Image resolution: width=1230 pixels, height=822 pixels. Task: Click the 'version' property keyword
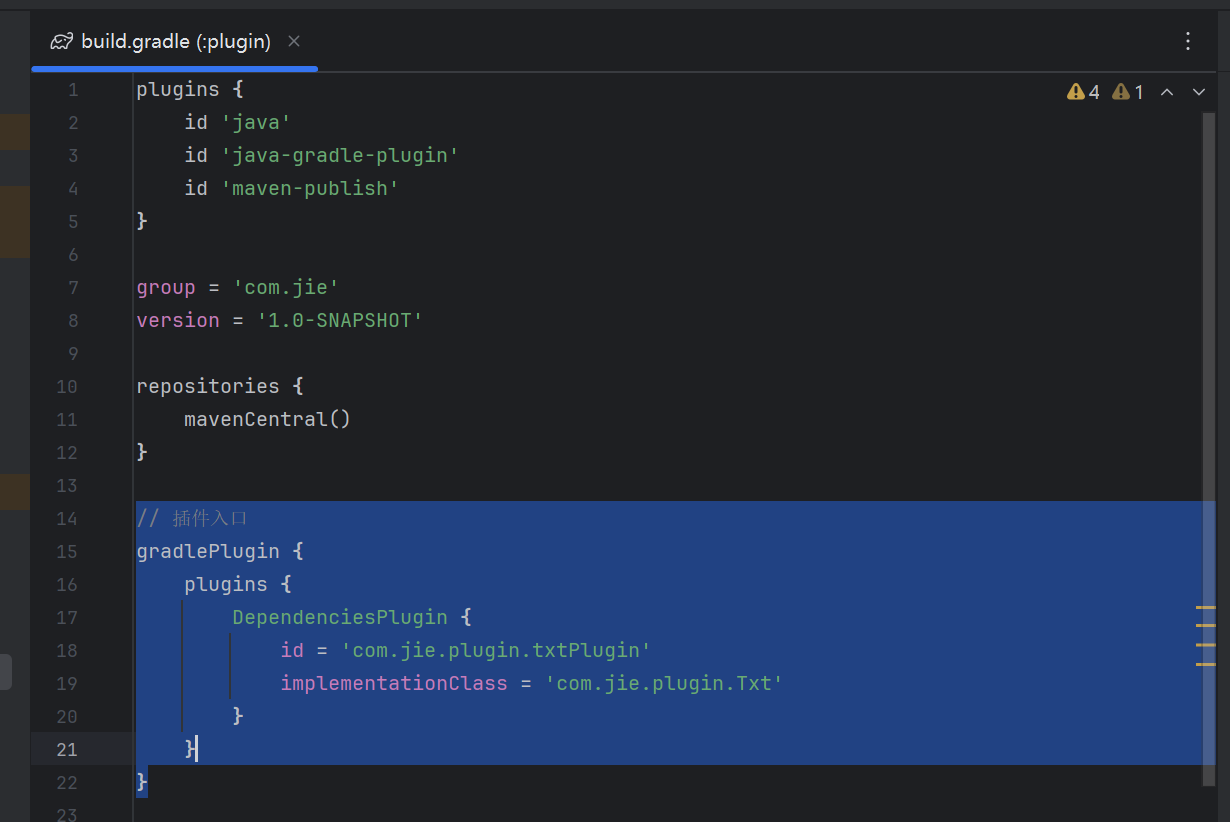tap(178, 320)
